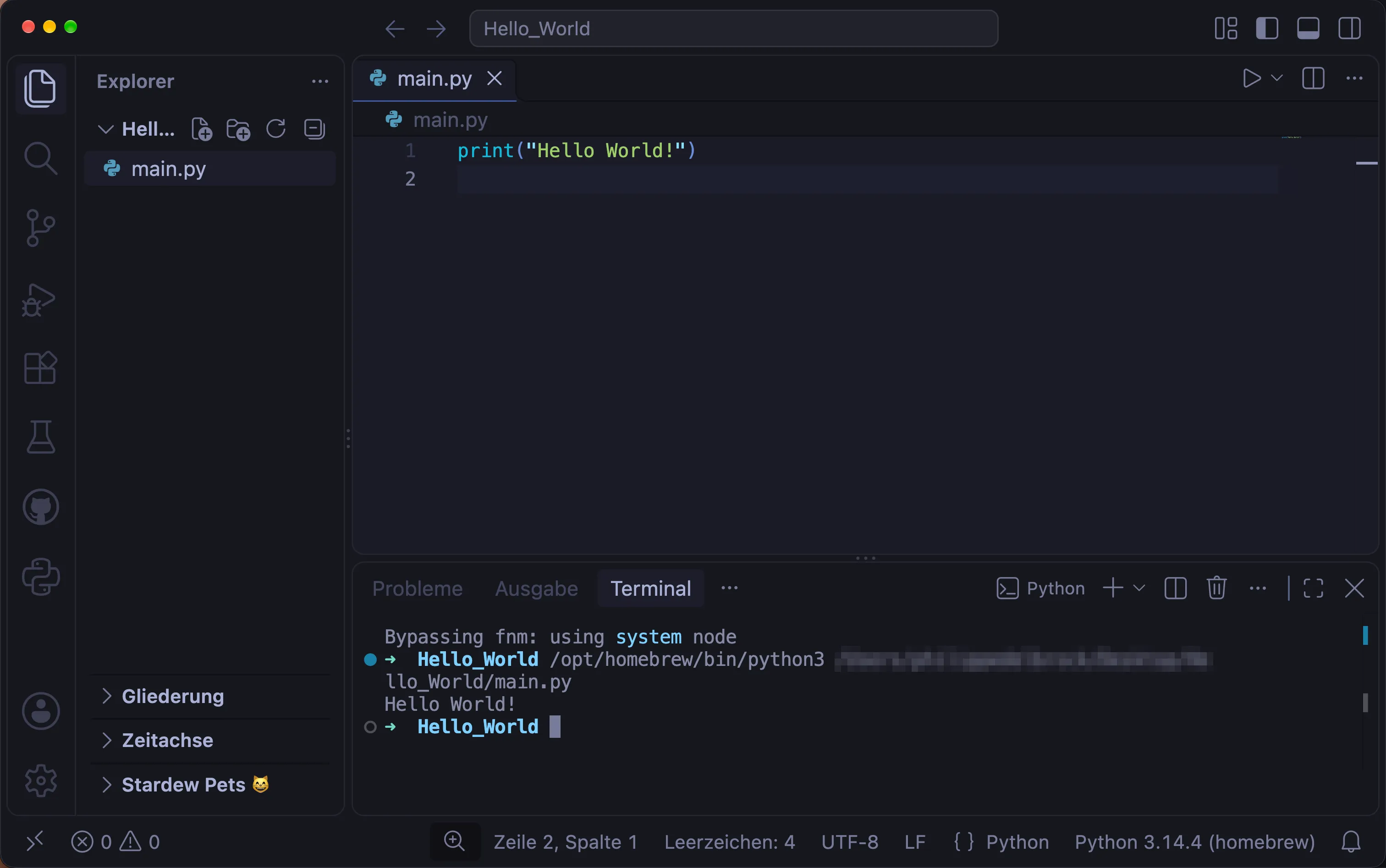Change the UTF-8 file encoding
This screenshot has height=868, width=1386.
coord(850,842)
